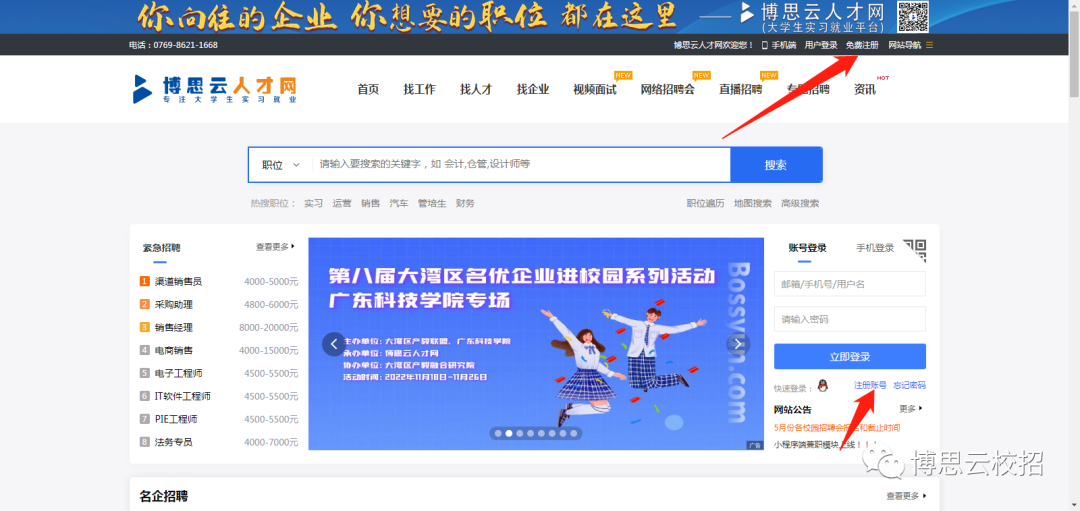Click 注册账号 link under login

pos(870,385)
